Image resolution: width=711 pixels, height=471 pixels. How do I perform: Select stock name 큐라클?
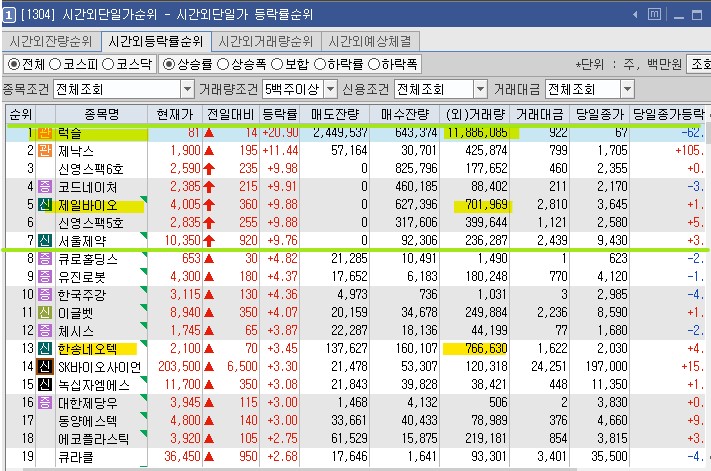(76, 457)
